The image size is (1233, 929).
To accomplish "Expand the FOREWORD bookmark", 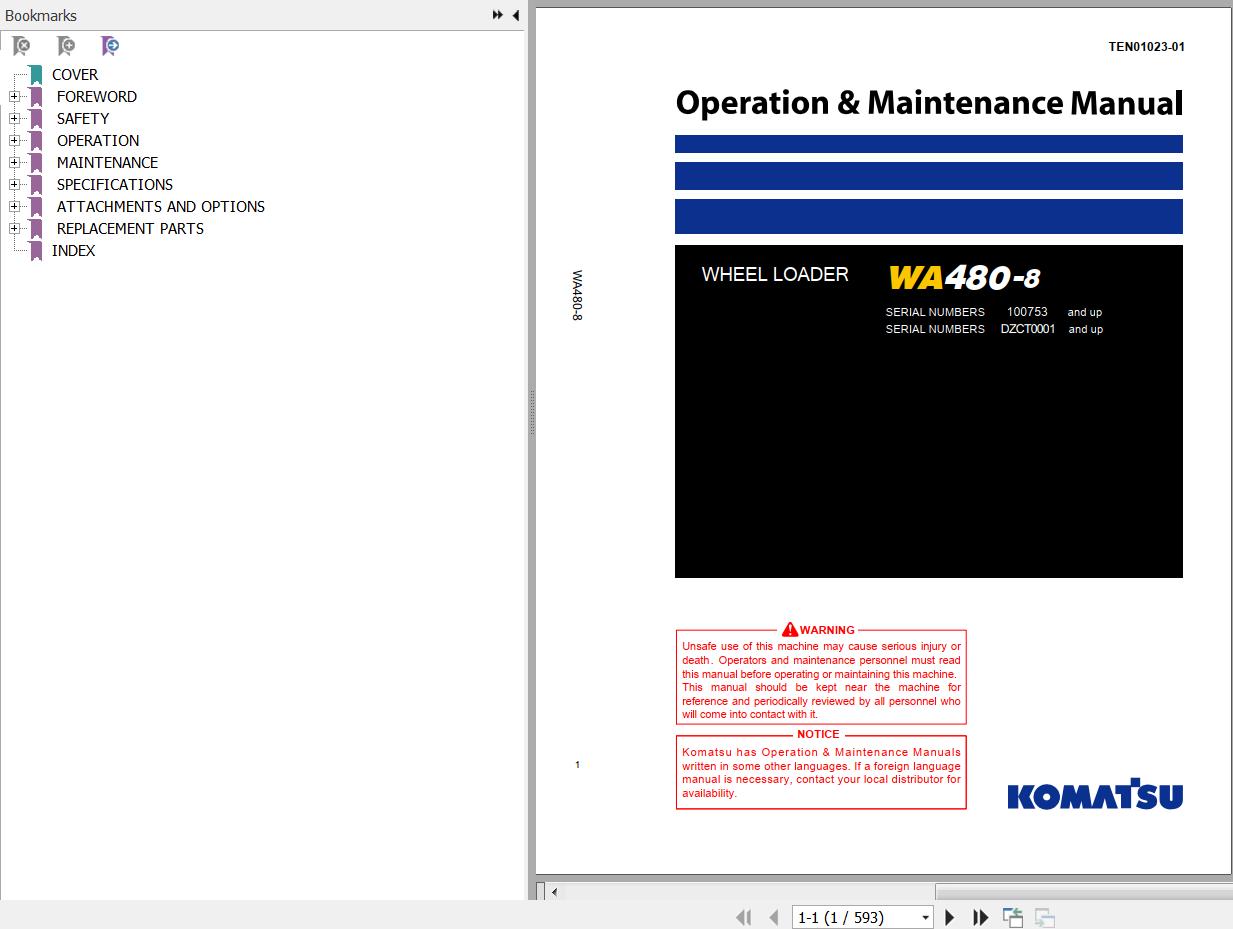I will point(14,97).
